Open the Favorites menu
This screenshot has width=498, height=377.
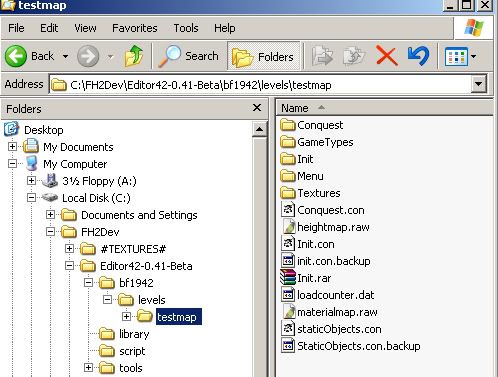[x=135, y=28]
